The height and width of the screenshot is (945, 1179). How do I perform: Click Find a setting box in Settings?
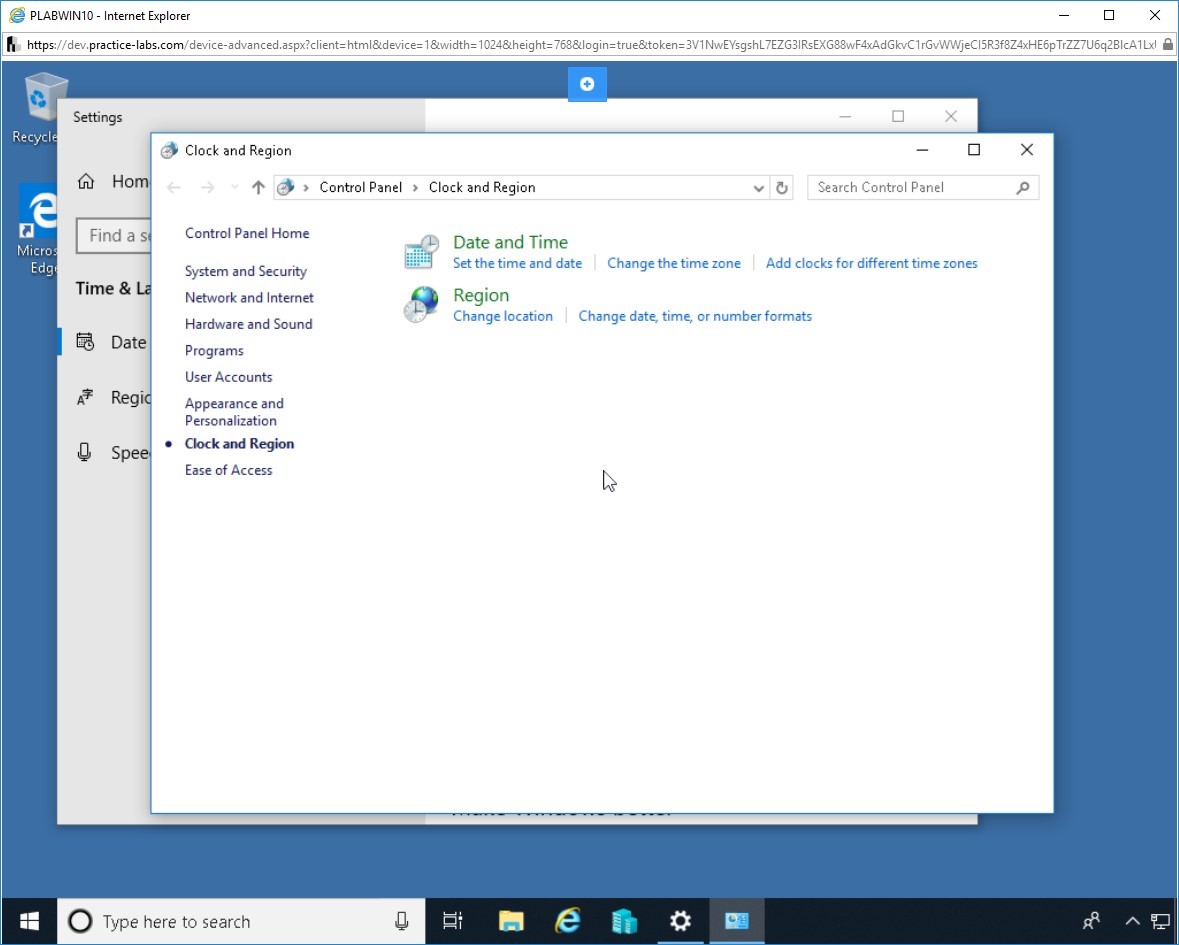tap(114, 235)
